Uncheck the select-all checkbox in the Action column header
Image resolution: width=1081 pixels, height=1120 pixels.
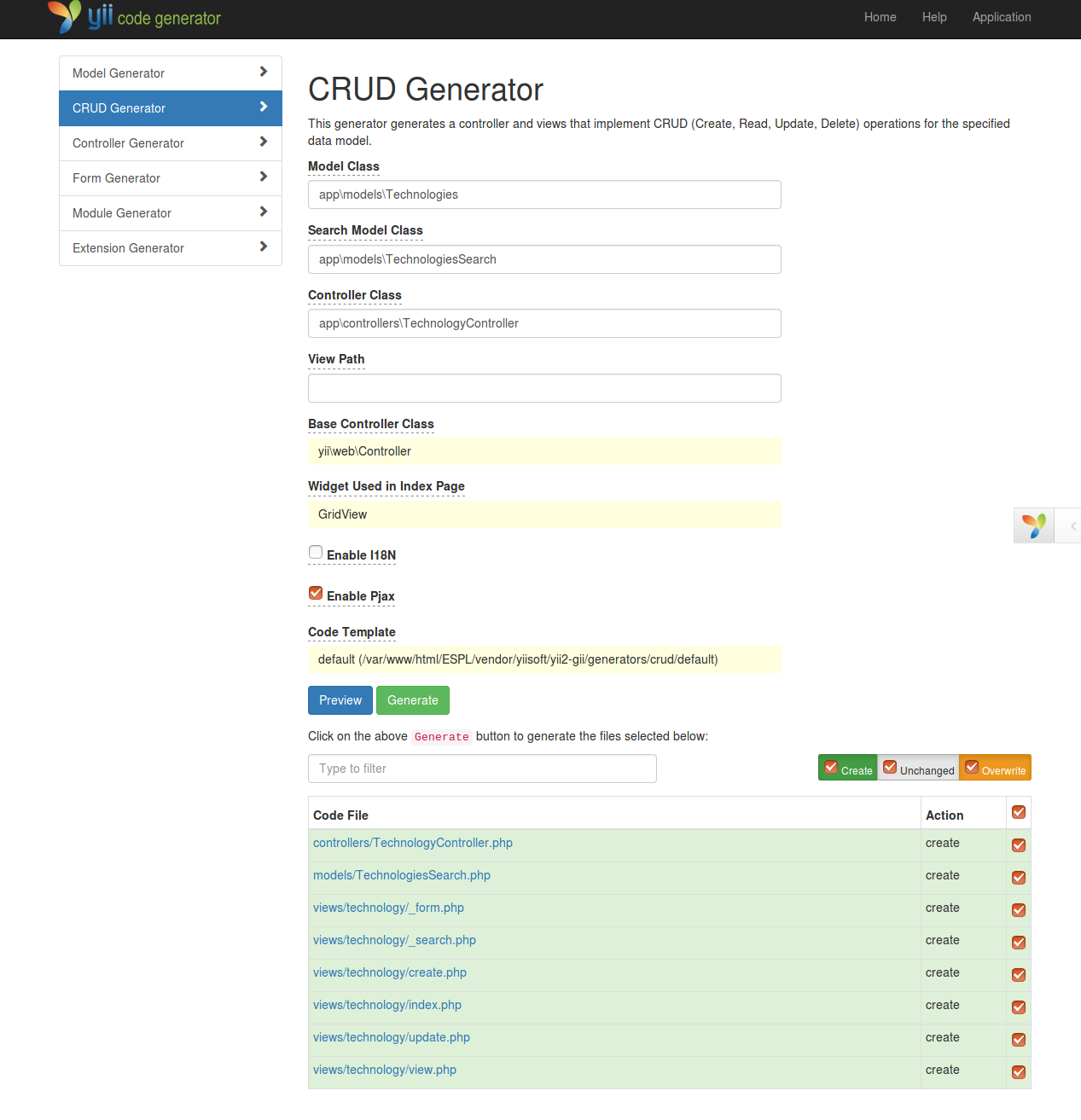pyautogui.click(x=1018, y=812)
